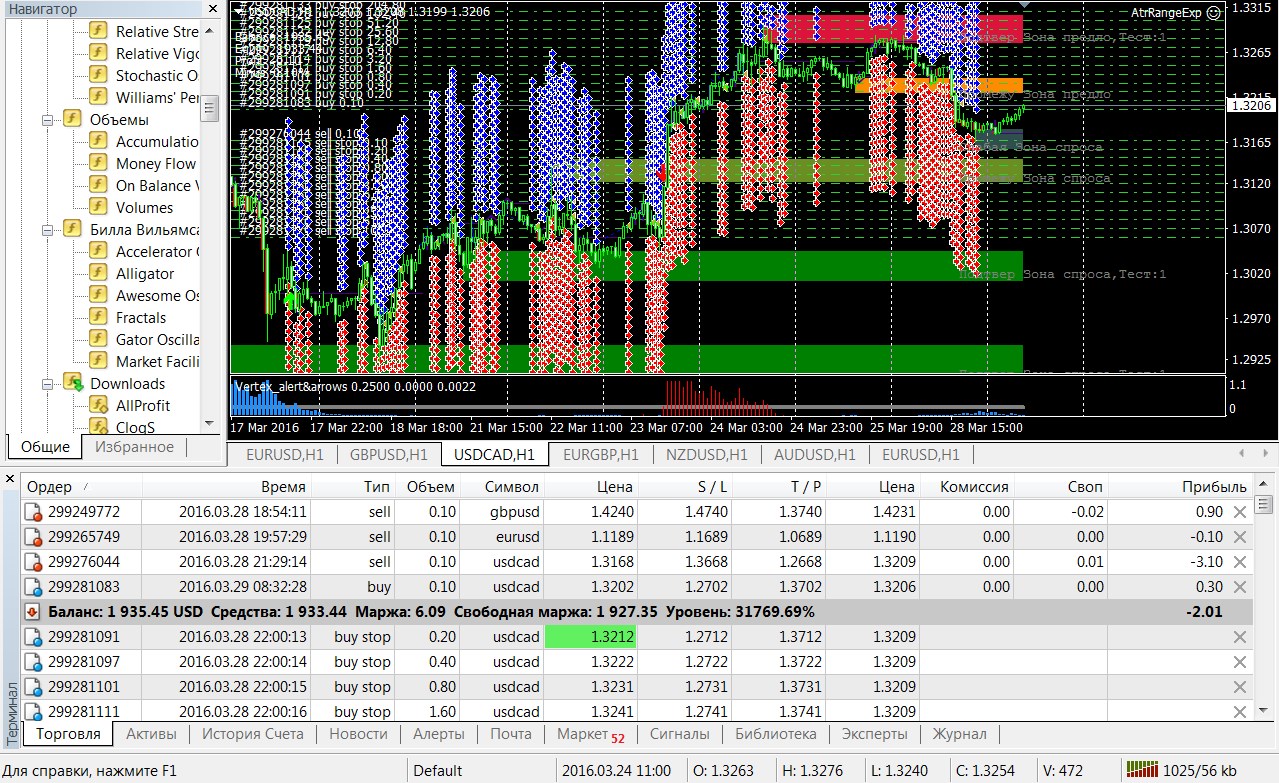Click order icon for ticket 299276044
The height and width of the screenshot is (783, 1279).
[34, 562]
